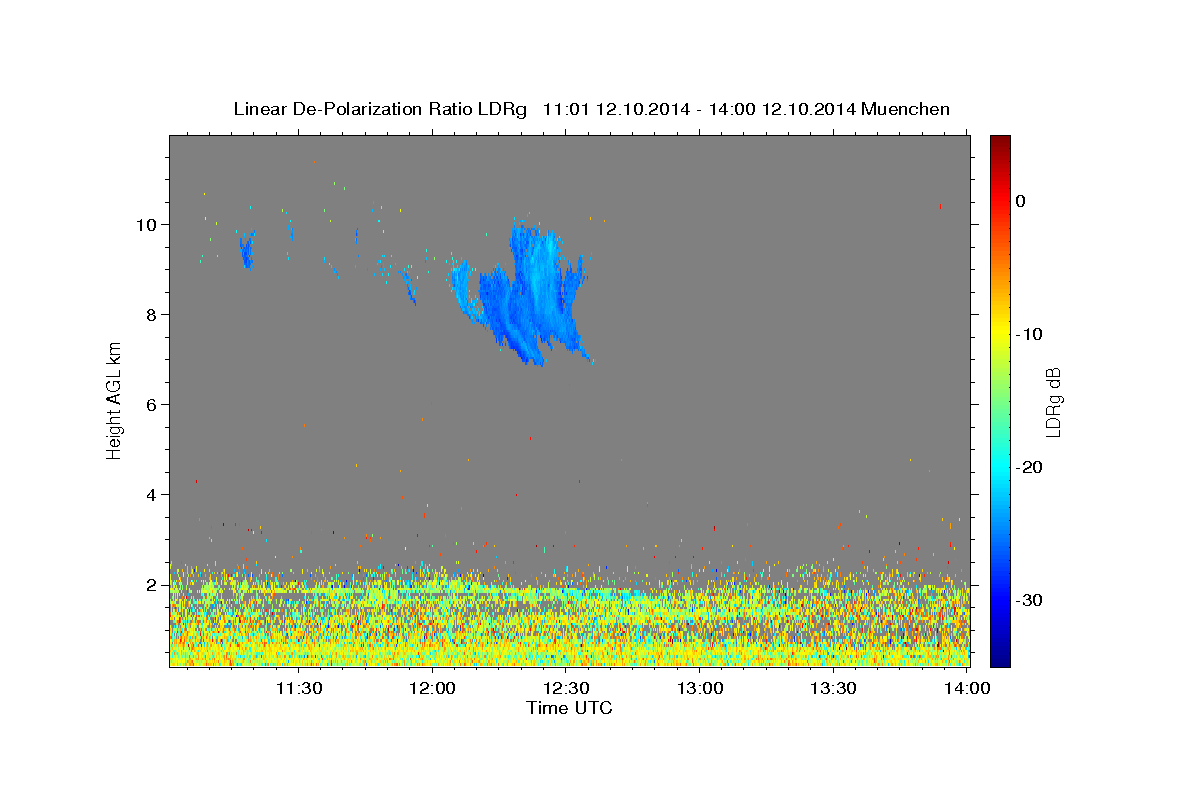
Task: Click the '11:30' time tick label
Action: [298, 688]
